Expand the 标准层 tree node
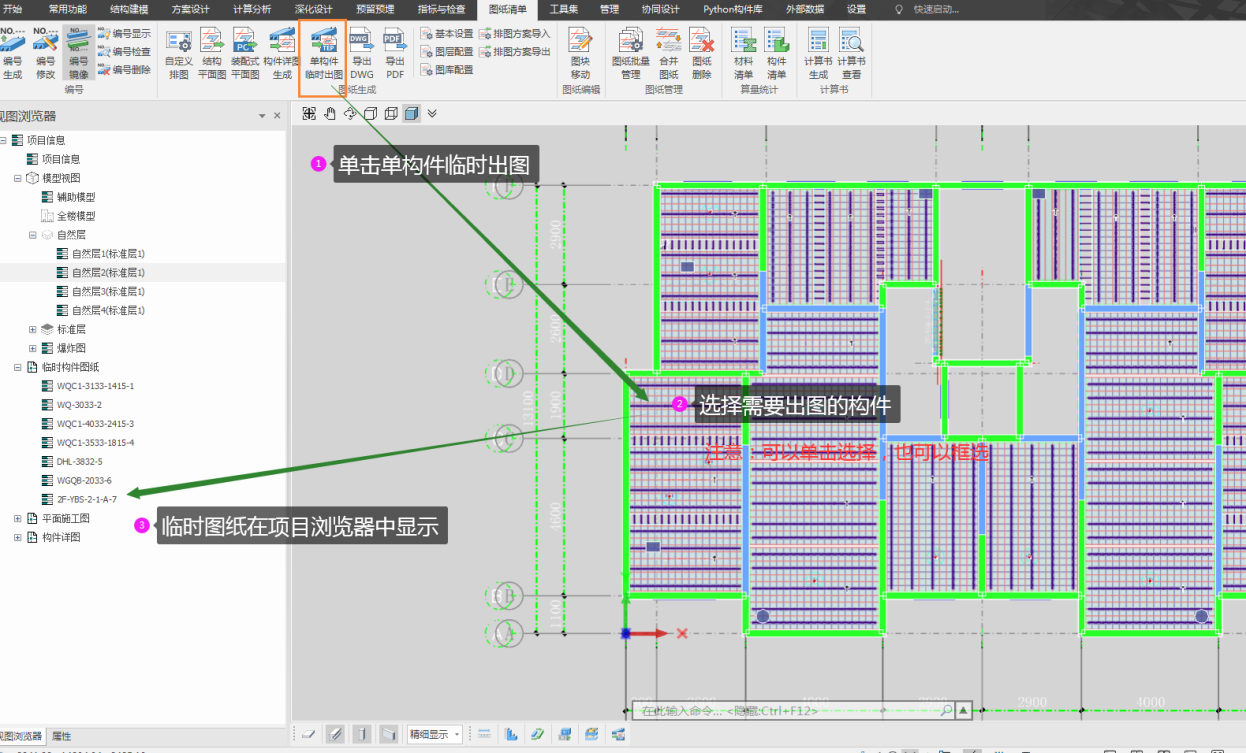 click(x=32, y=329)
